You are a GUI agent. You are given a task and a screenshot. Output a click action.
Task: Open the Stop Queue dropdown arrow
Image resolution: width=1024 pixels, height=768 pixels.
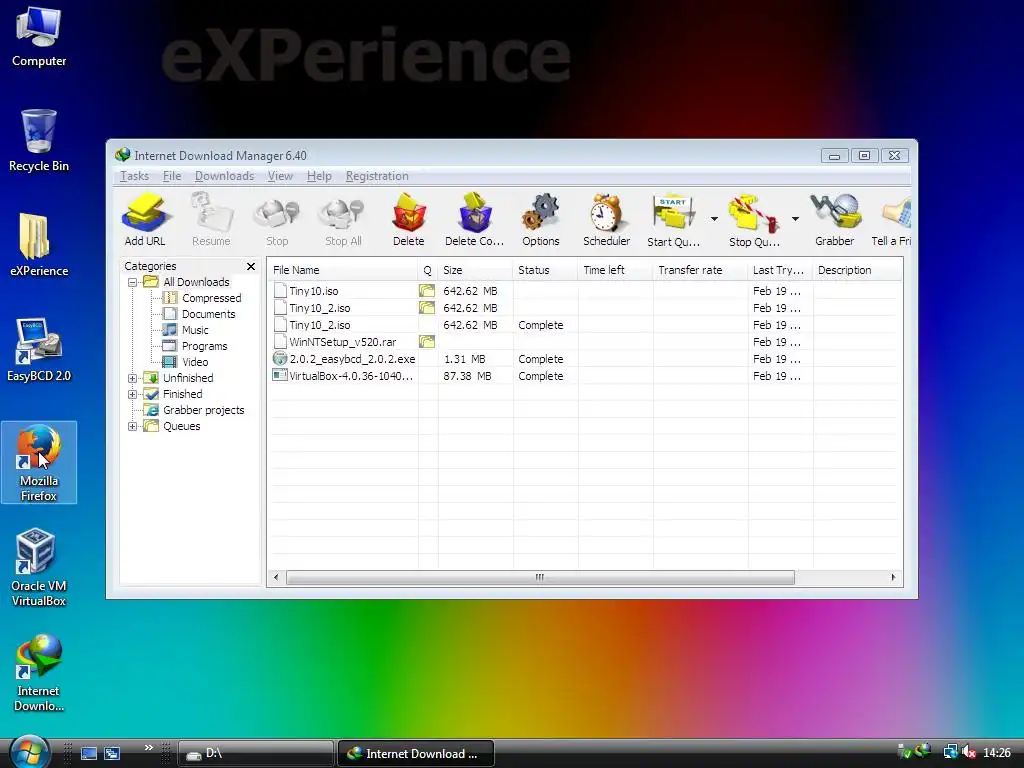pos(795,219)
